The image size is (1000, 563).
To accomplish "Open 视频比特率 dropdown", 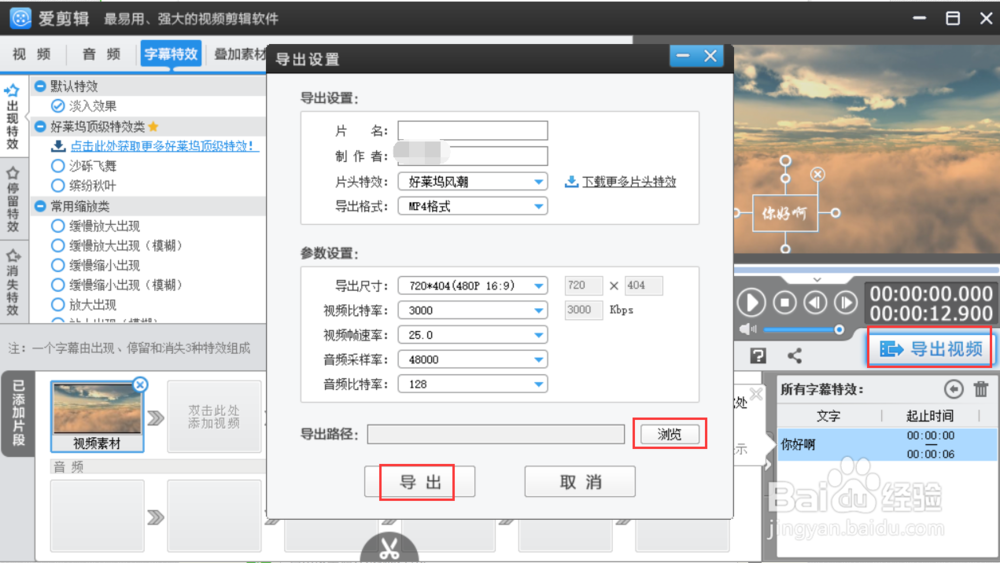I will click(x=473, y=311).
